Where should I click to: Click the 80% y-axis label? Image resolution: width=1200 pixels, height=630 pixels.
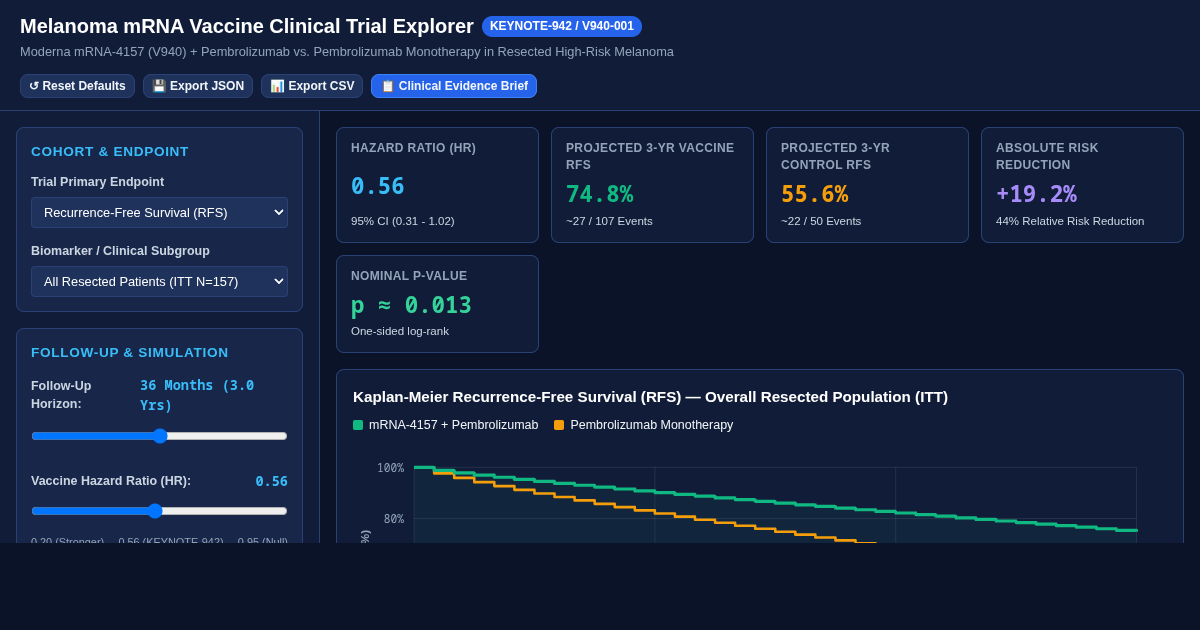pyautogui.click(x=394, y=519)
